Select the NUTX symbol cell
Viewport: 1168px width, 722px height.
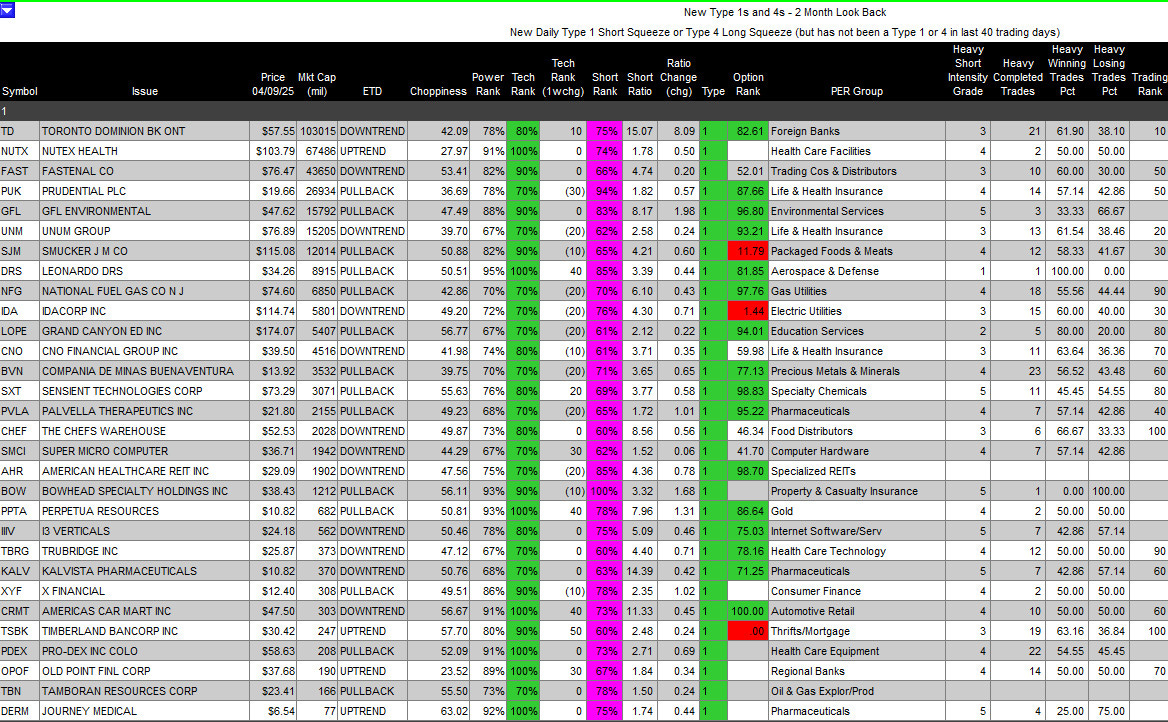tap(19, 151)
